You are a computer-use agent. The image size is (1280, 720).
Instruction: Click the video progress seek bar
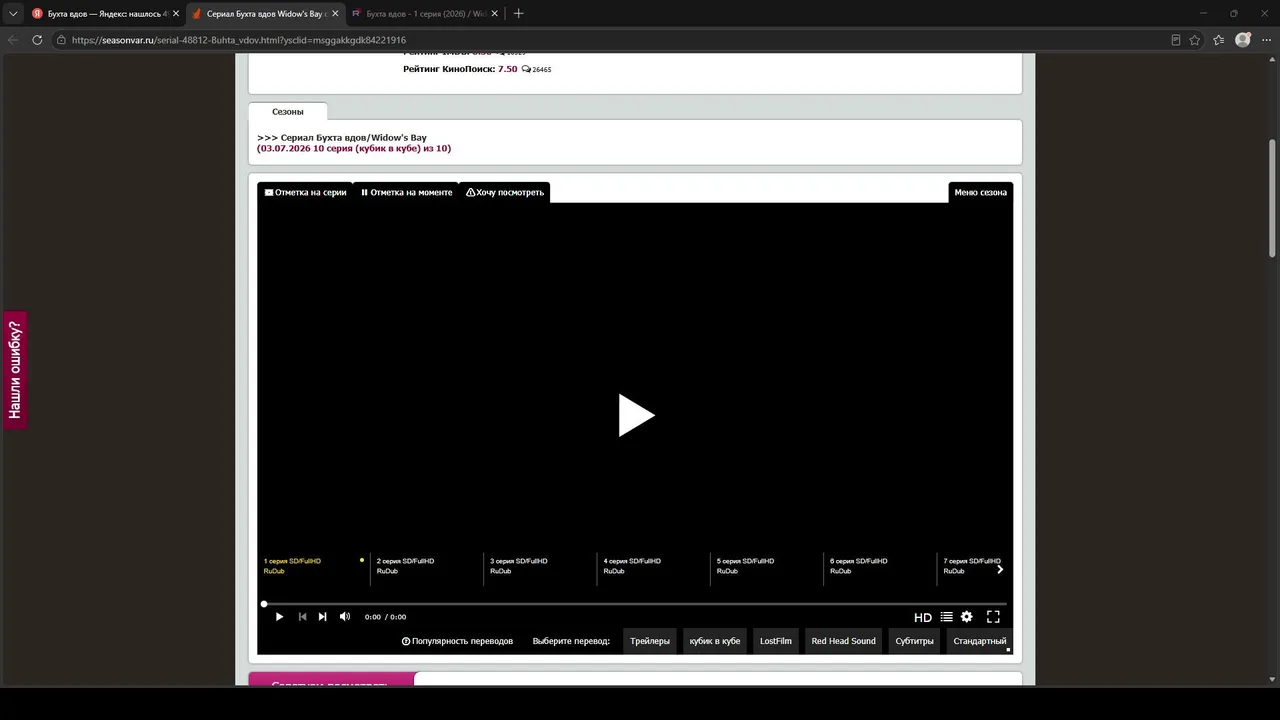(x=634, y=604)
